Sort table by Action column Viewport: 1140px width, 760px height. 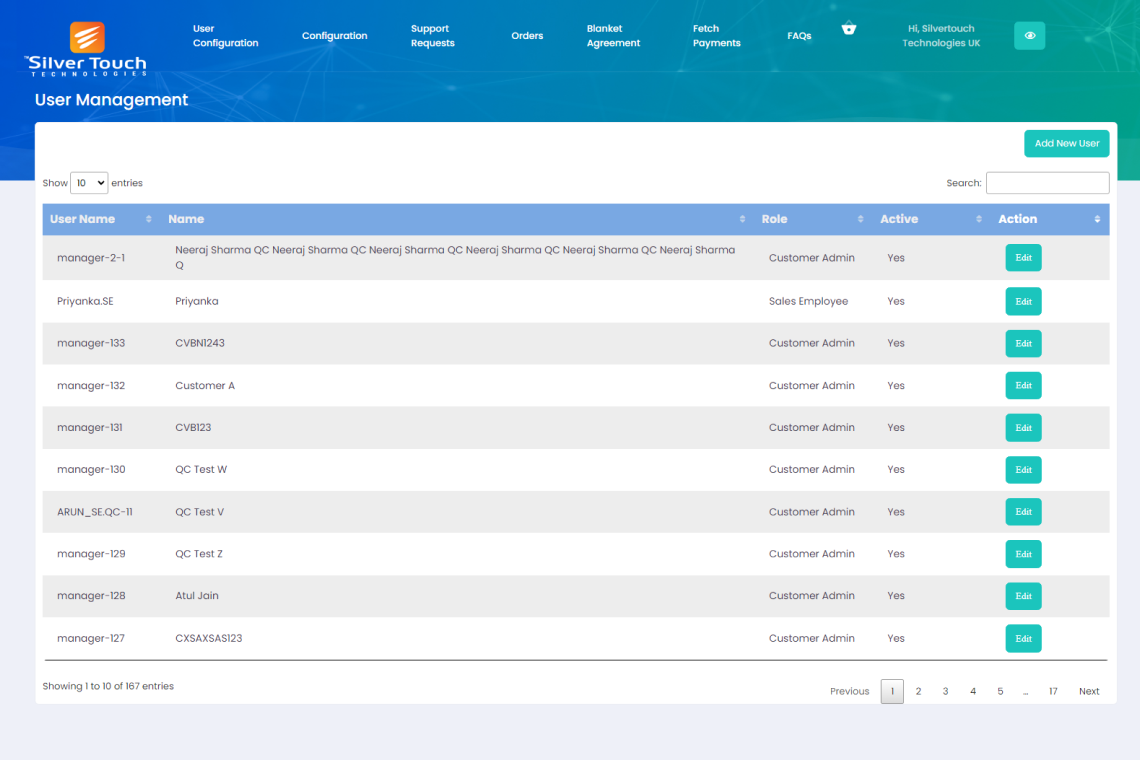point(1050,219)
